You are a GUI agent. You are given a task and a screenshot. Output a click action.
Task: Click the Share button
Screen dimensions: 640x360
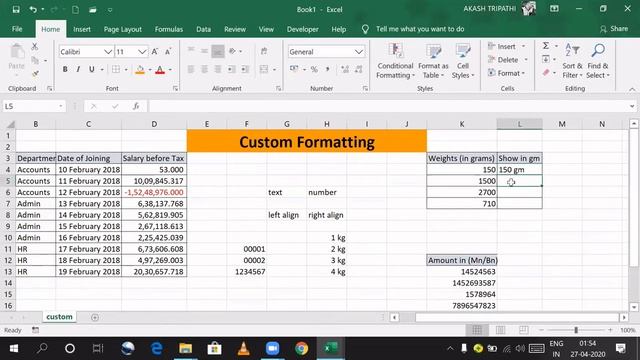tap(614, 29)
